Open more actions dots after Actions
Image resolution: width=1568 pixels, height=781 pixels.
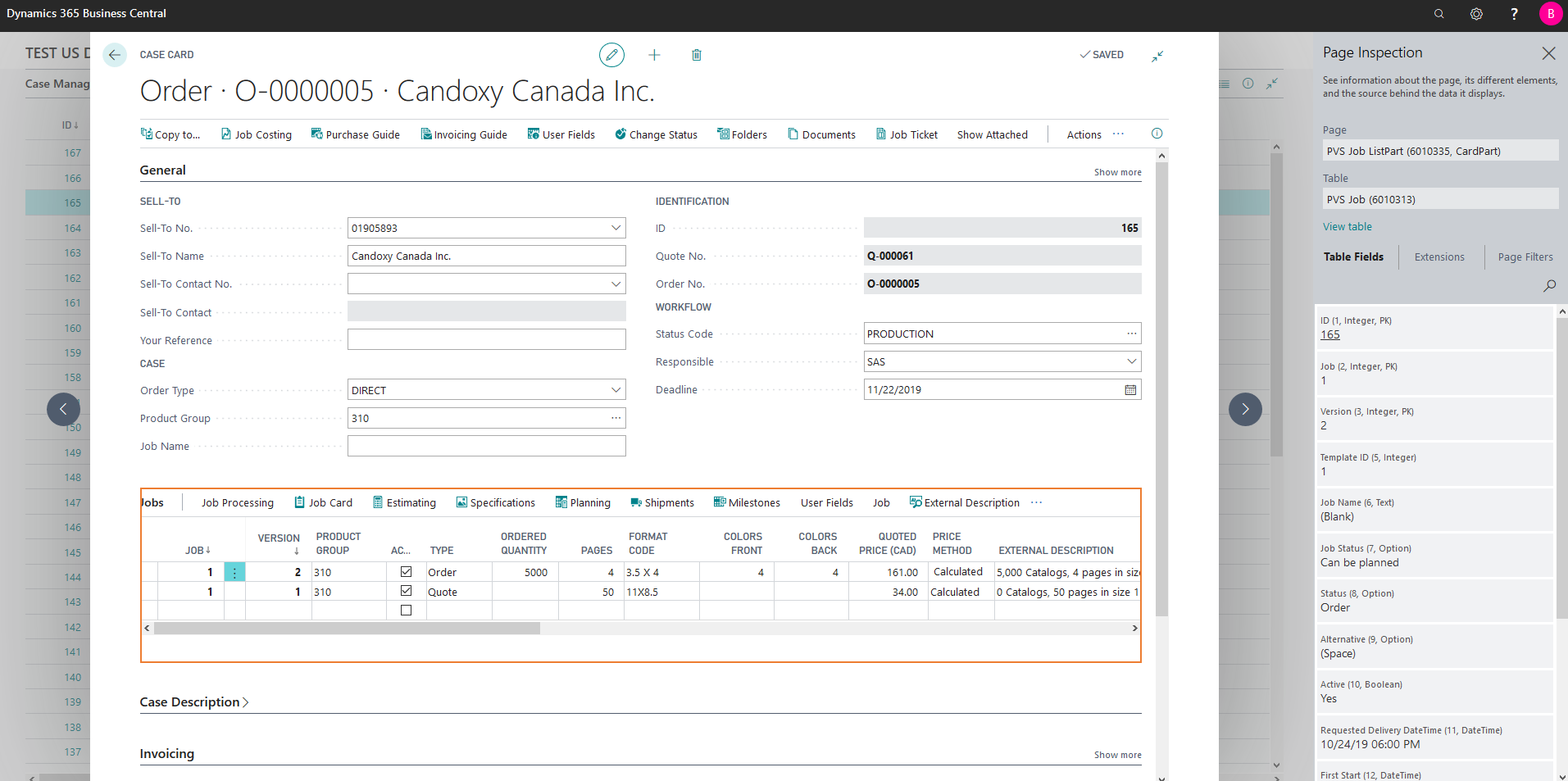pyautogui.click(x=1118, y=134)
